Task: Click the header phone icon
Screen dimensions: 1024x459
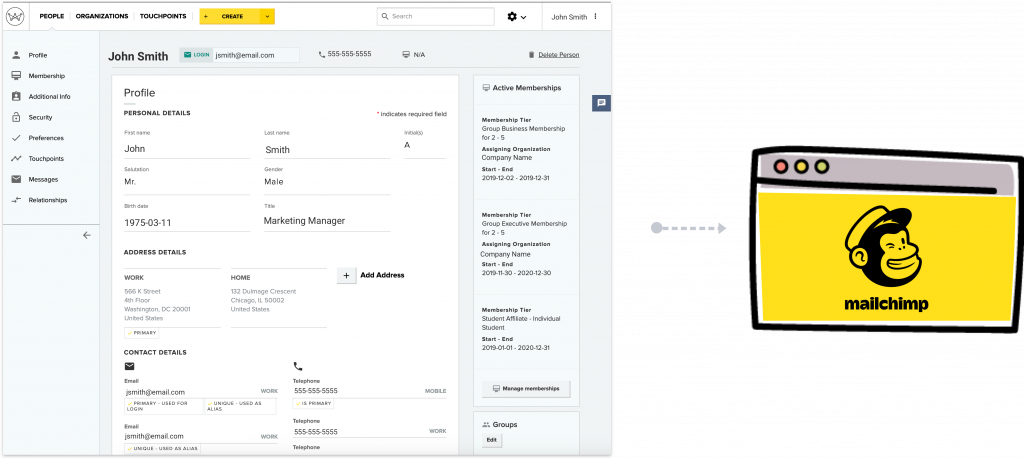Action: coord(322,55)
